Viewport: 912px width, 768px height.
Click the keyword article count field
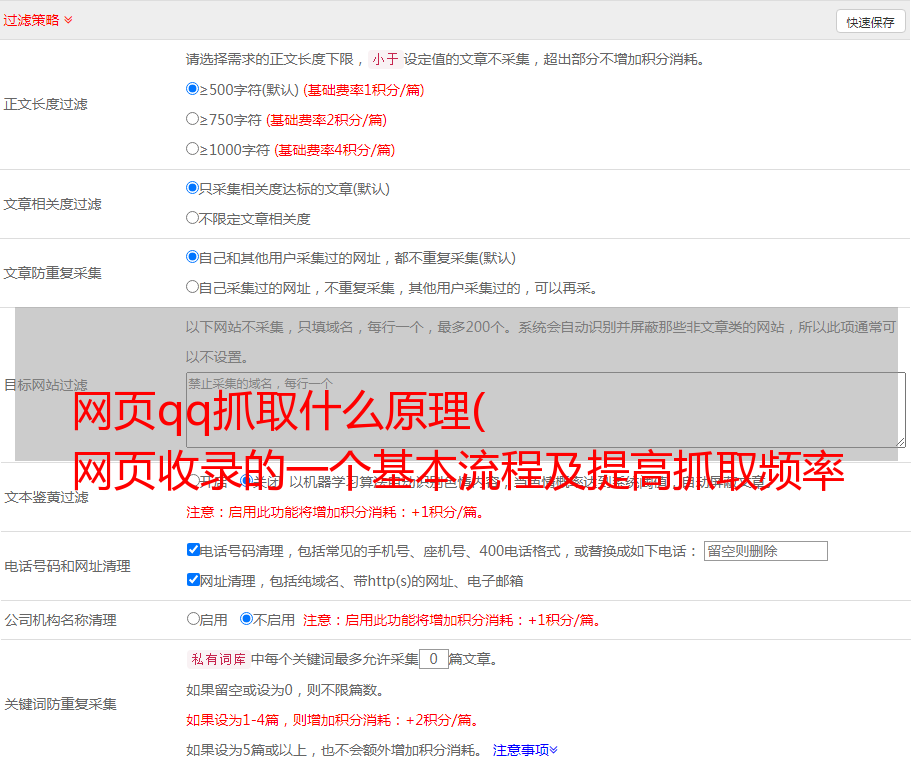(434, 659)
